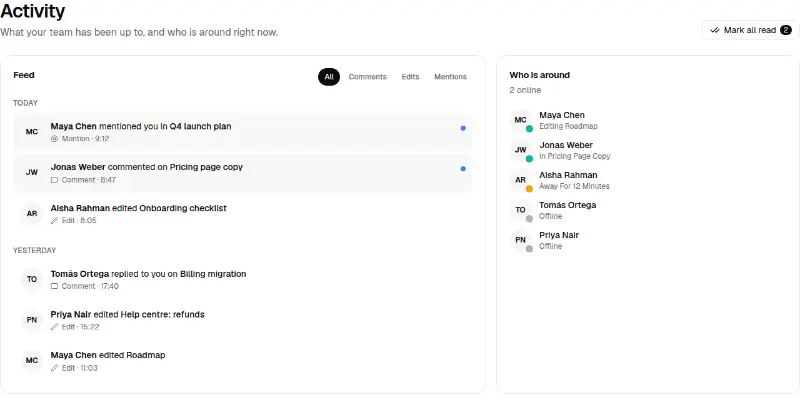Click Priya Nair's avatar in Who is around
The width and height of the screenshot is (800, 400).
pos(520,240)
